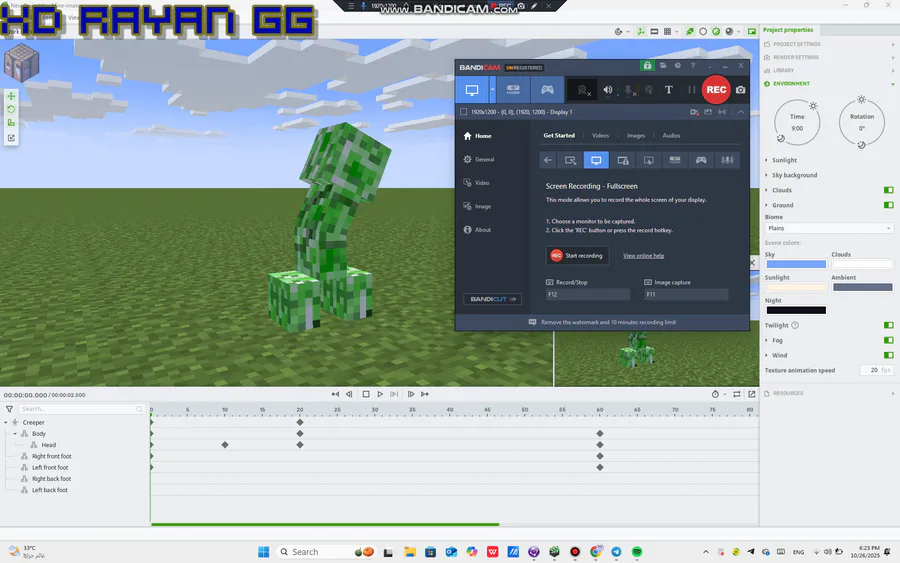This screenshot has width=900, height=563.
Task: Click Remove the watermark and recording limit banner
Action: pyautogui.click(x=602, y=323)
